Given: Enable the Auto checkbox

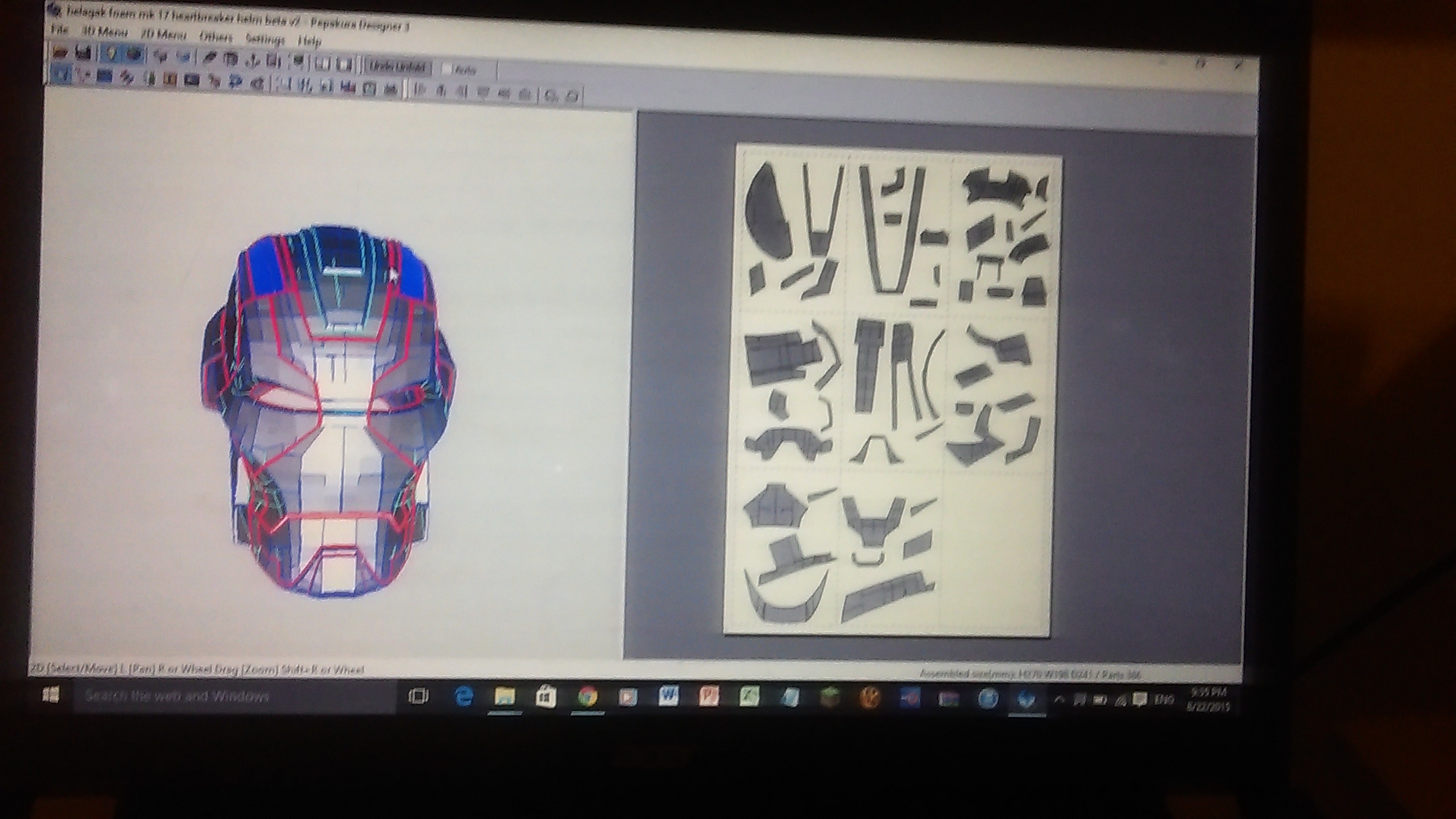Looking at the screenshot, I should (x=446, y=69).
